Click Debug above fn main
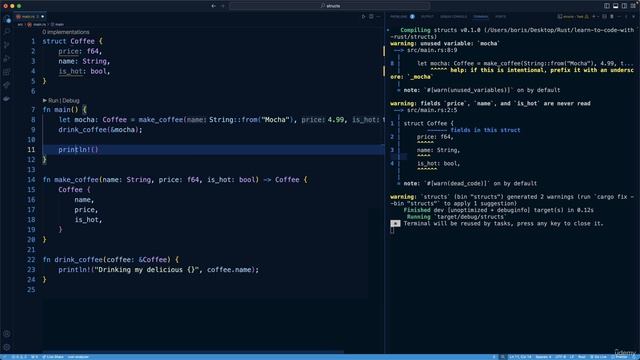This screenshot has height=360, width=640. pyautogui.click(x=71, y=100)
